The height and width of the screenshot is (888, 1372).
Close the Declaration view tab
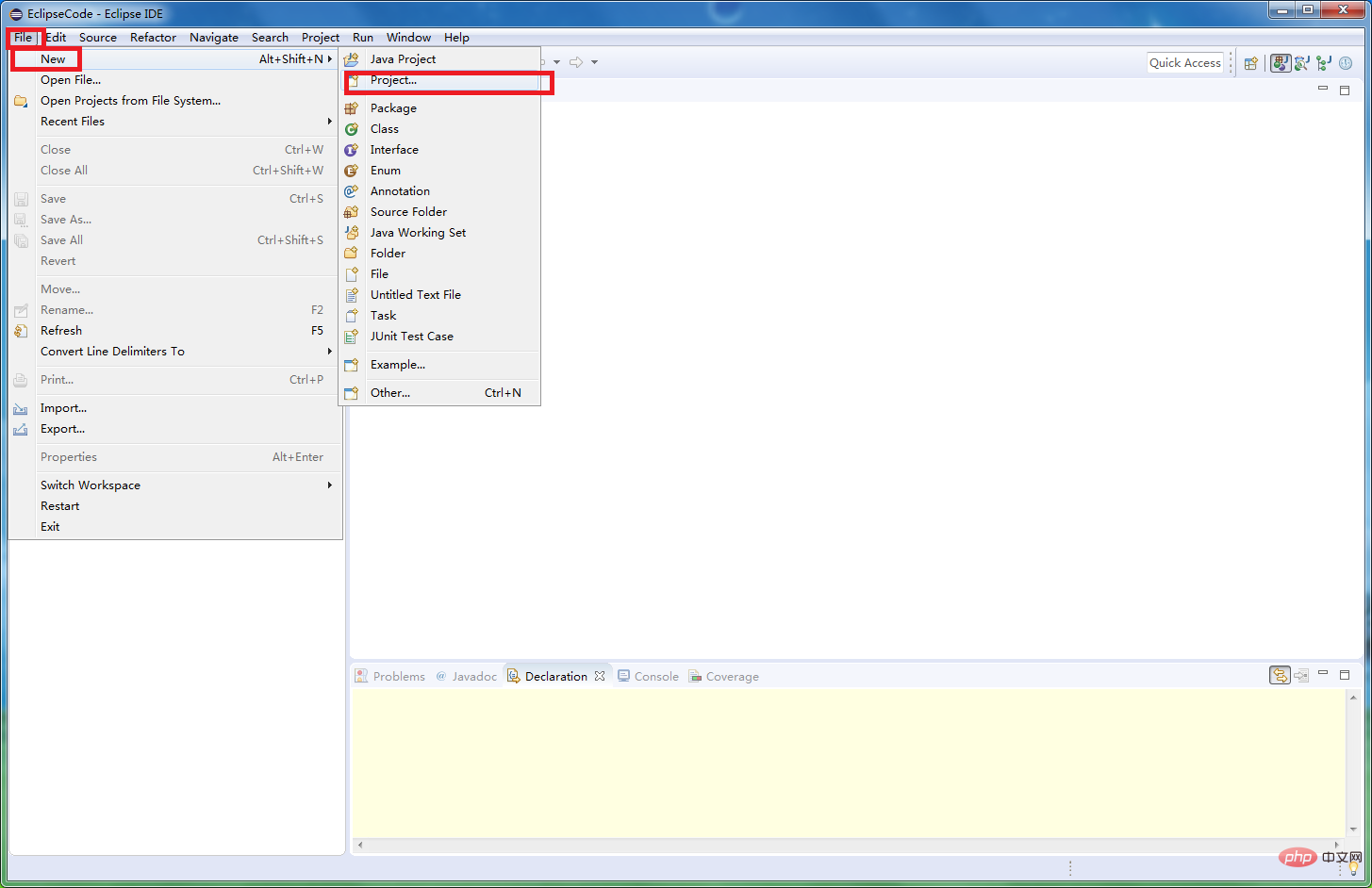(600, 676)
